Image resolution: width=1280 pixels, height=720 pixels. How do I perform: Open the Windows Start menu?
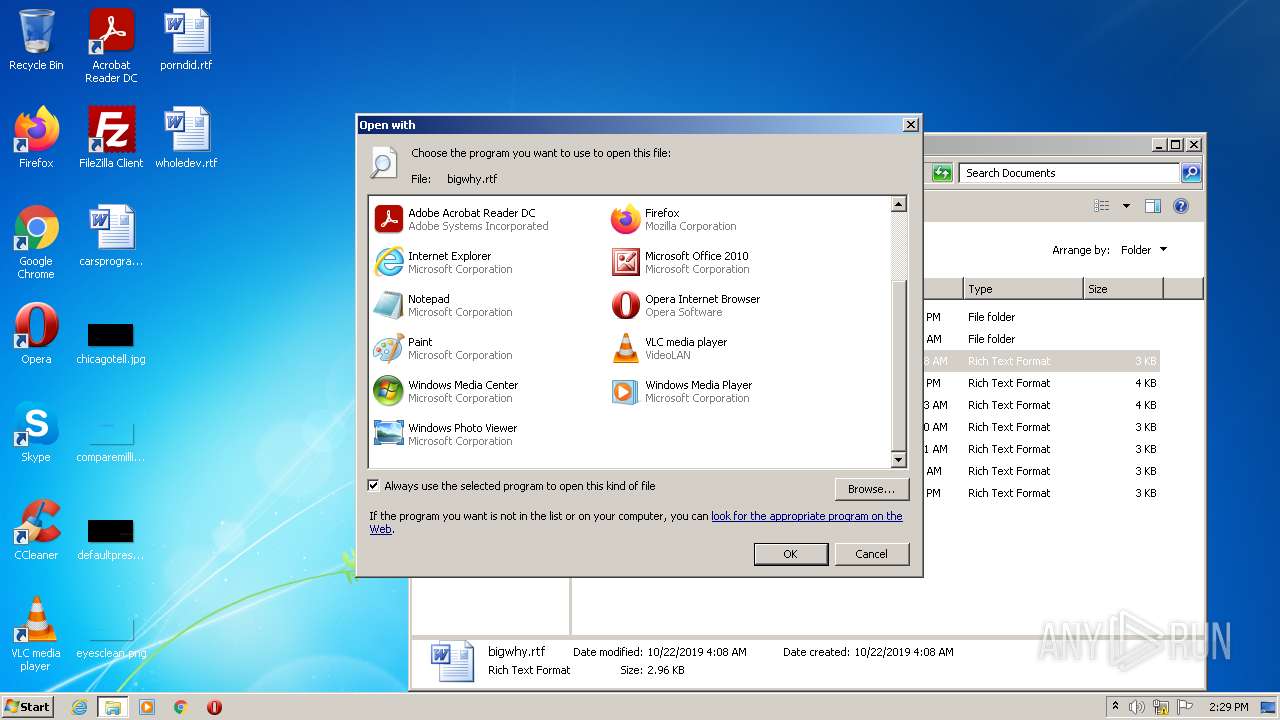point(28,706)
